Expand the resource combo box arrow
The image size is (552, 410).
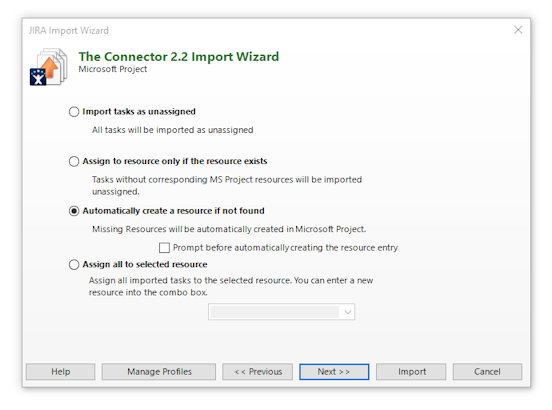click(x=348, y=312)
